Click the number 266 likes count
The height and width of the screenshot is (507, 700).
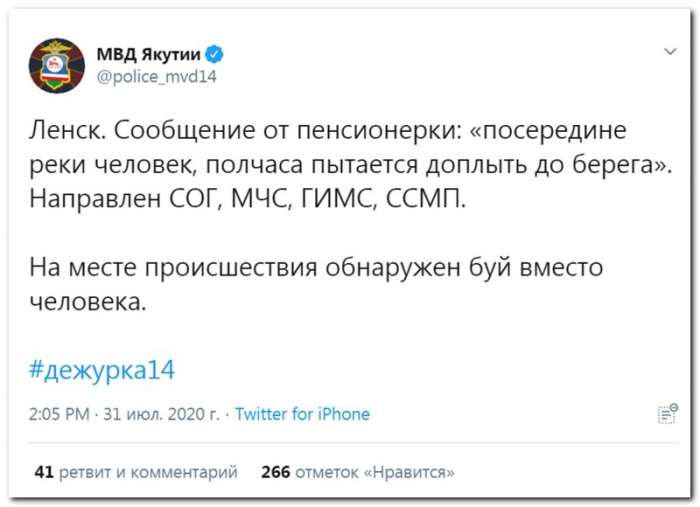pos(275,472)
